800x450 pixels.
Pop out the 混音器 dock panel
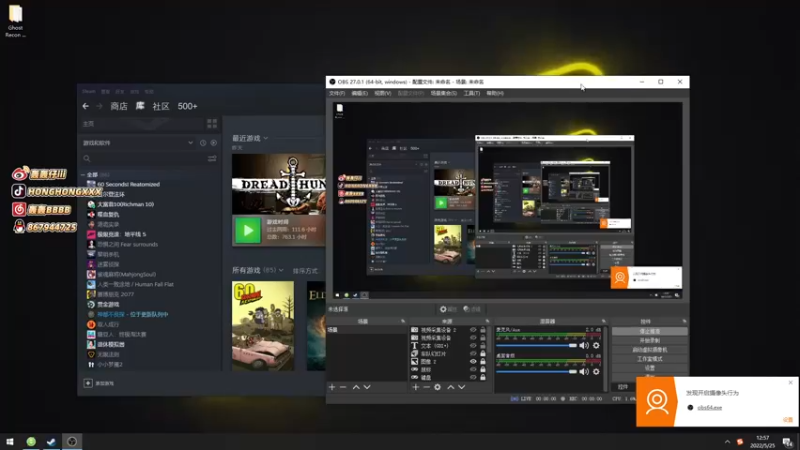[x=604, y=321]
